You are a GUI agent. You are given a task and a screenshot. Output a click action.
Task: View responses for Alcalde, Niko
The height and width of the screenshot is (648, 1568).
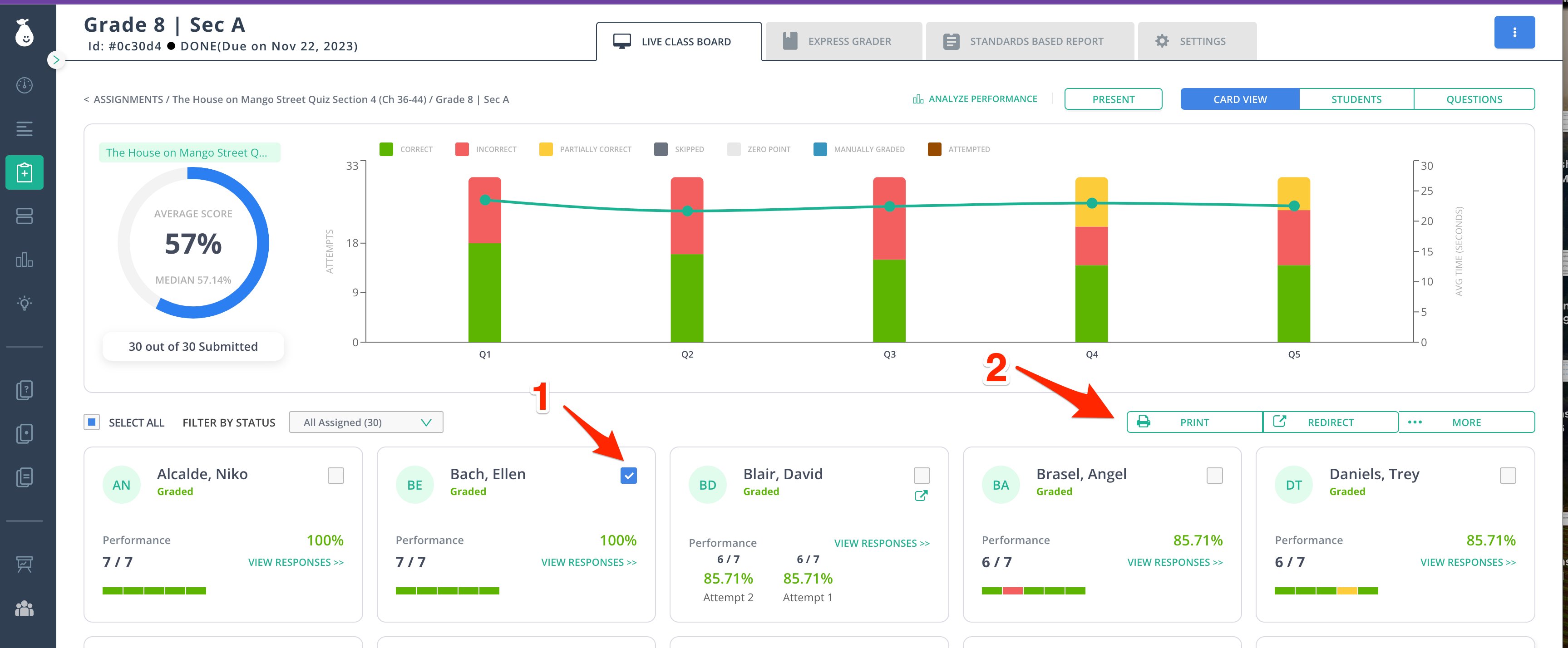pos(296,562)
